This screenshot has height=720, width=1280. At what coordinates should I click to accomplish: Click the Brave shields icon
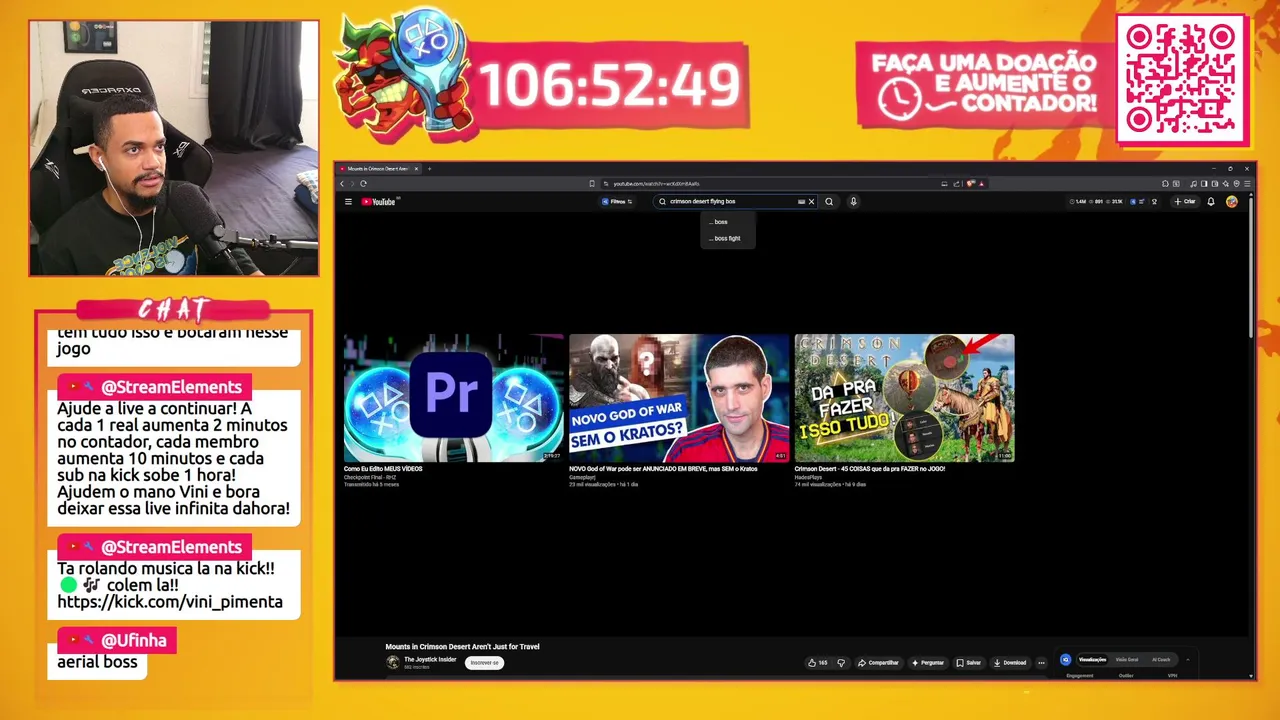click(970, 184)
